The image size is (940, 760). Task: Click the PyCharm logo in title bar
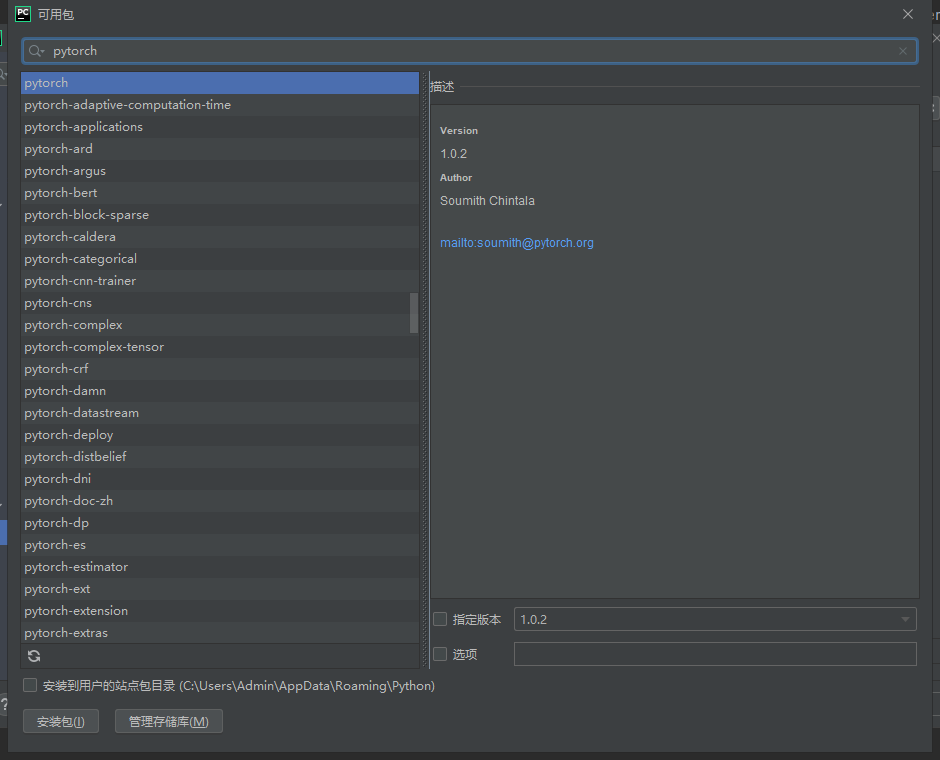[23, 14]
